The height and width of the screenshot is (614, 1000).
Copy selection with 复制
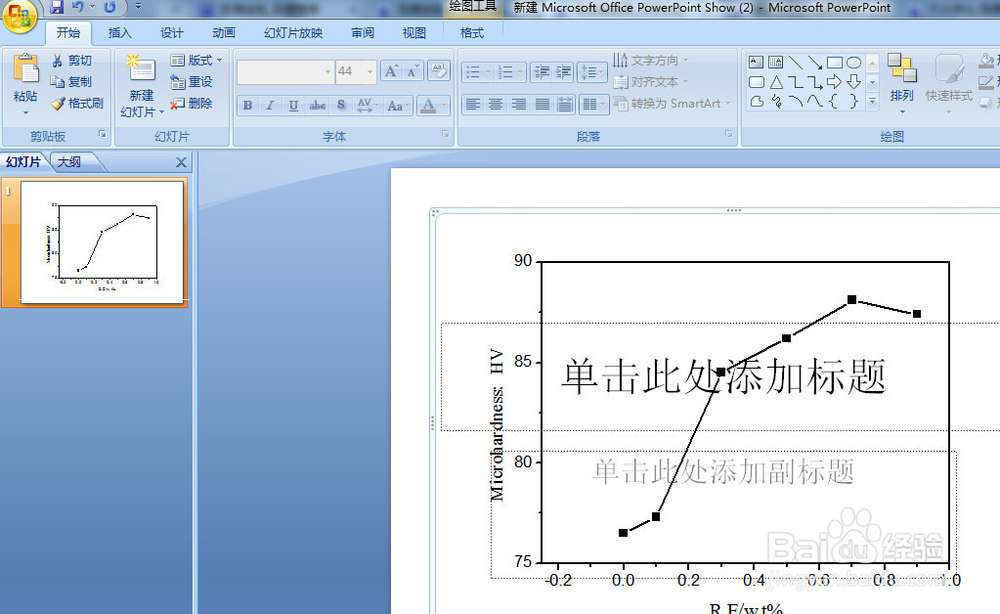(x=72, y=82)
